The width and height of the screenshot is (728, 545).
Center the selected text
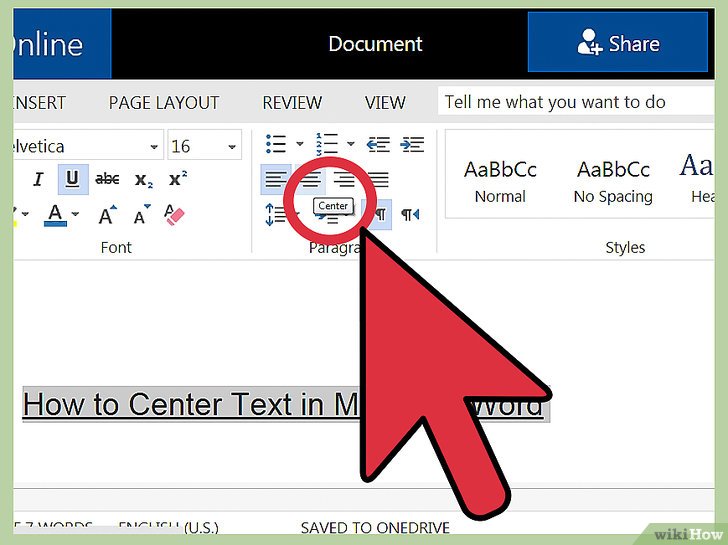[311, 179]
